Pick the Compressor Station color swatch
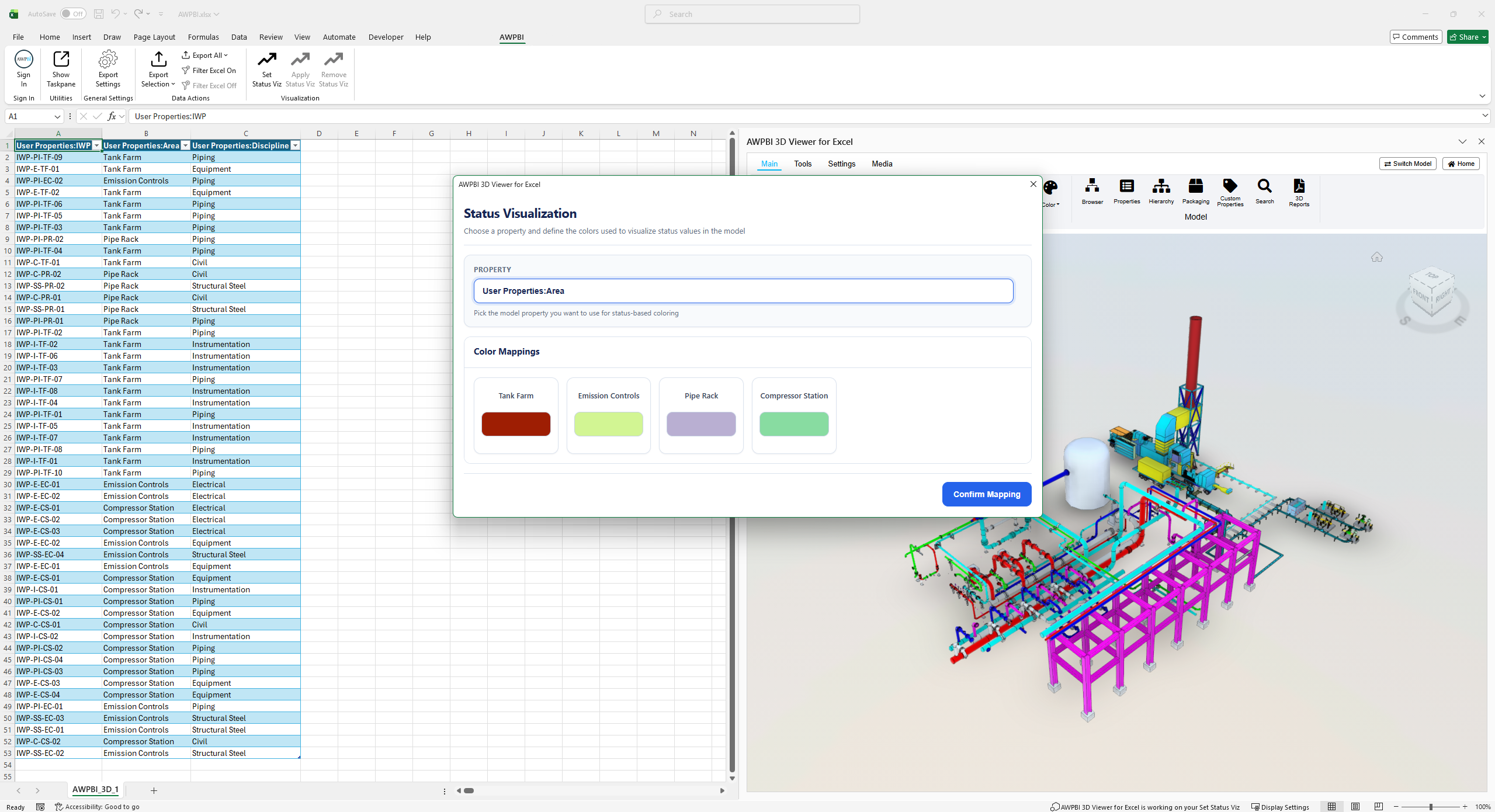Screen dimensions: 1495x812 794,424
